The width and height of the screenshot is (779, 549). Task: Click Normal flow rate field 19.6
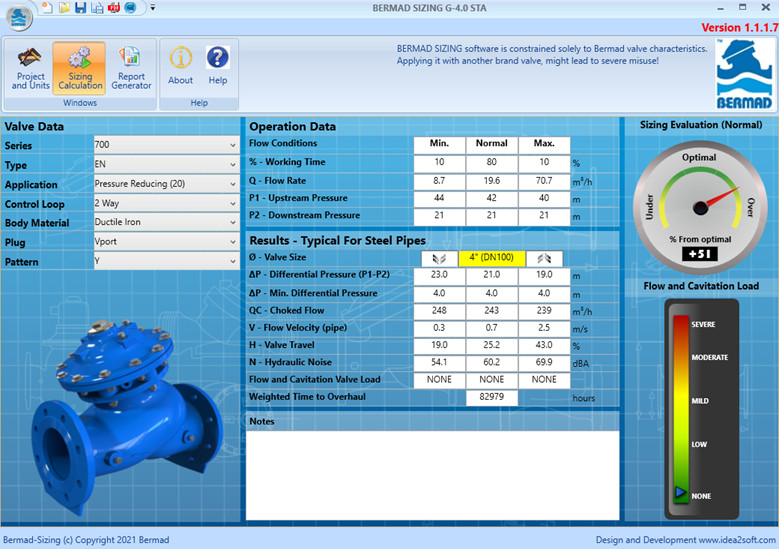pyautogui.click(x=492, y=181)
